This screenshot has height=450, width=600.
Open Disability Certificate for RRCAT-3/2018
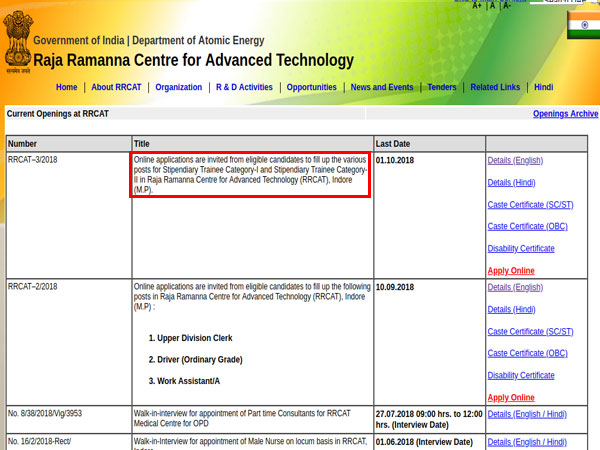point(521,248)
